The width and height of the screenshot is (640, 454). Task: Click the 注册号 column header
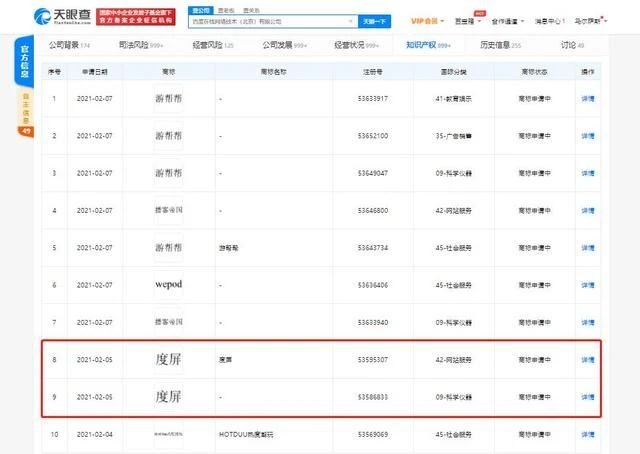[x=373, y=72]
